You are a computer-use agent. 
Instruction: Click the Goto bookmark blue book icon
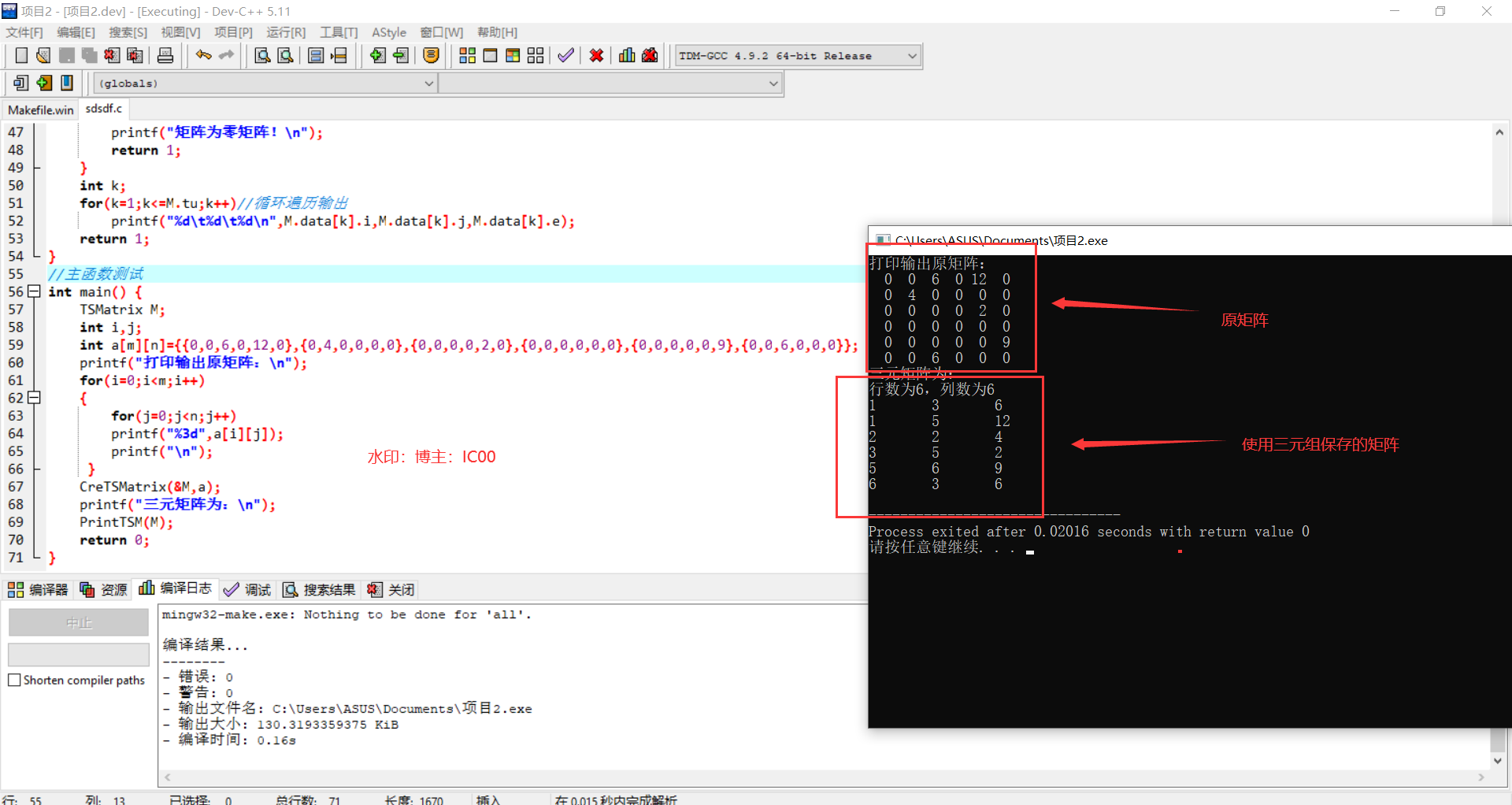pos(67,83)
